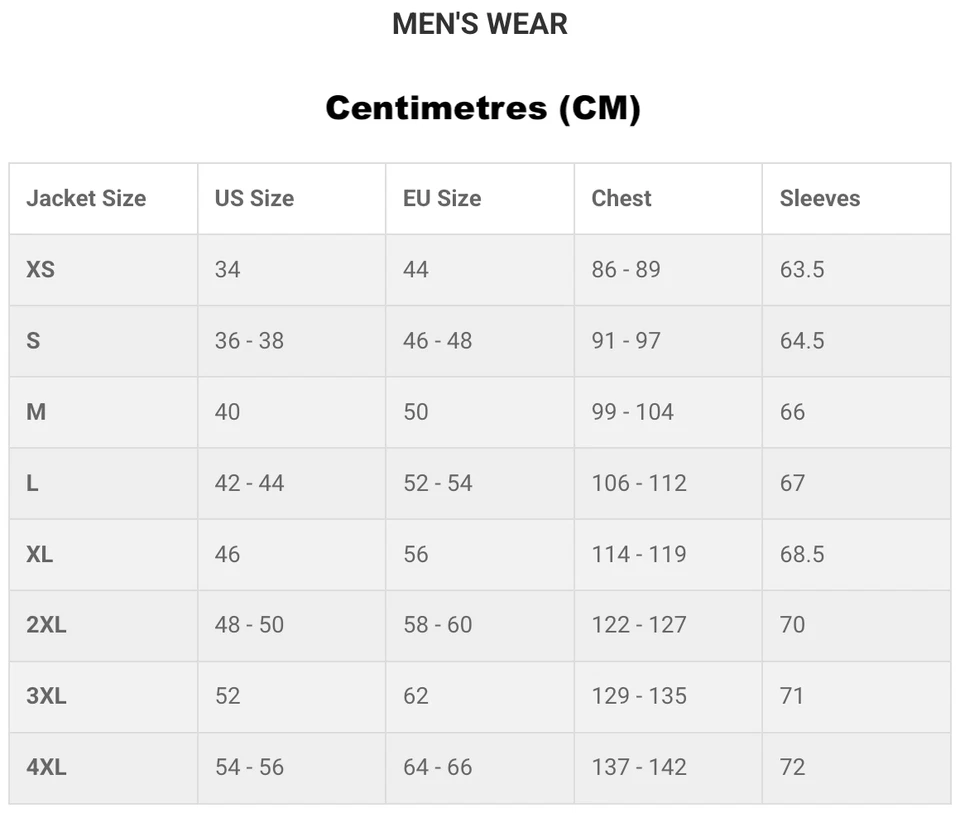Click chest measurement 137 - 142
This screenshot has width=960, height=813.
point(639,767)
